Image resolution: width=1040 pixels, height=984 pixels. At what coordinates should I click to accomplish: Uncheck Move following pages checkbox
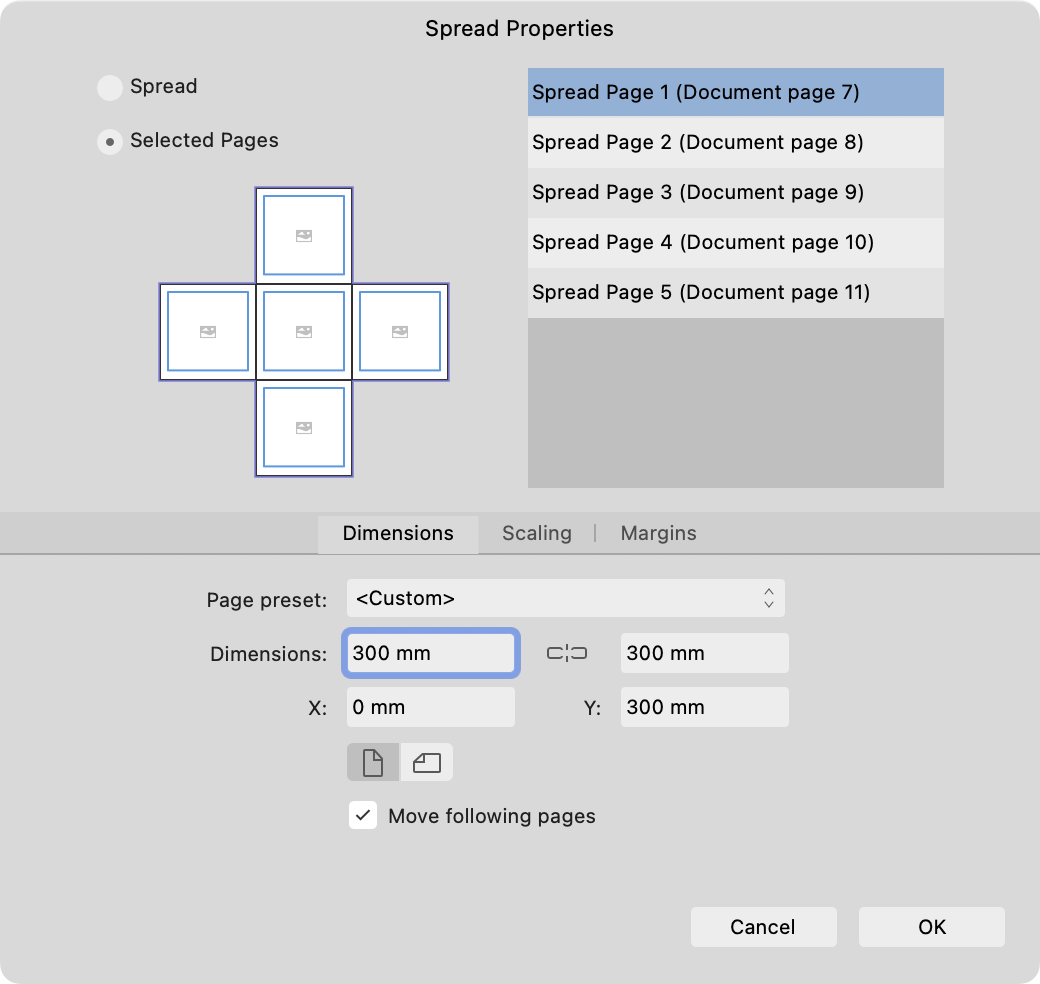pyautogui.click(x=363, y=815)
